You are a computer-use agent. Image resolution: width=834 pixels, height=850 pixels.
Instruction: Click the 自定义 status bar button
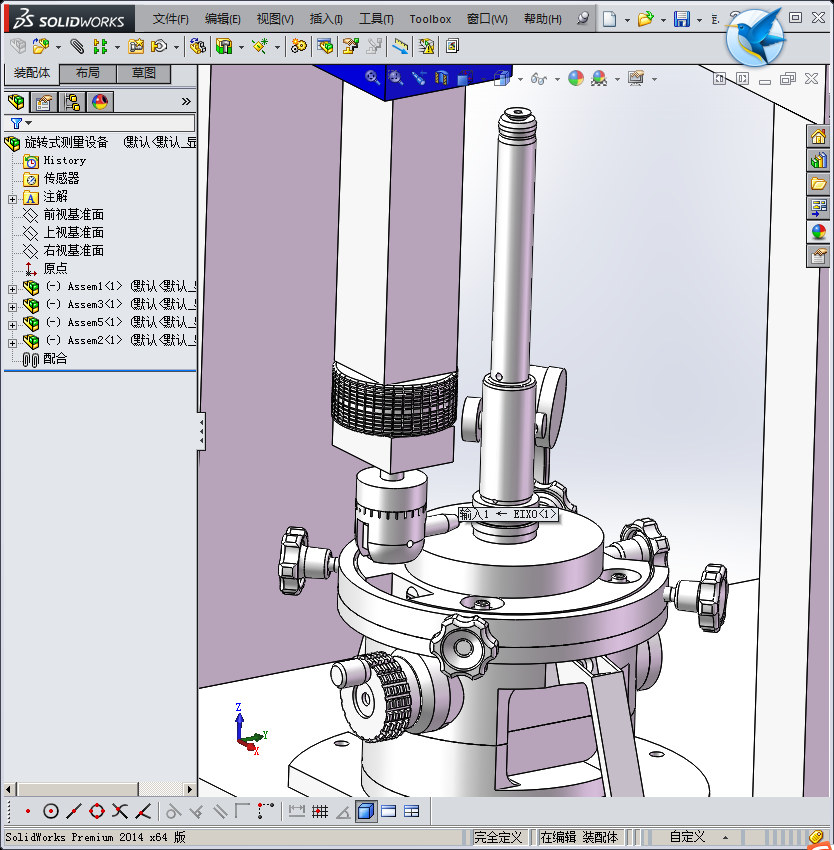[x=687, y=836]
